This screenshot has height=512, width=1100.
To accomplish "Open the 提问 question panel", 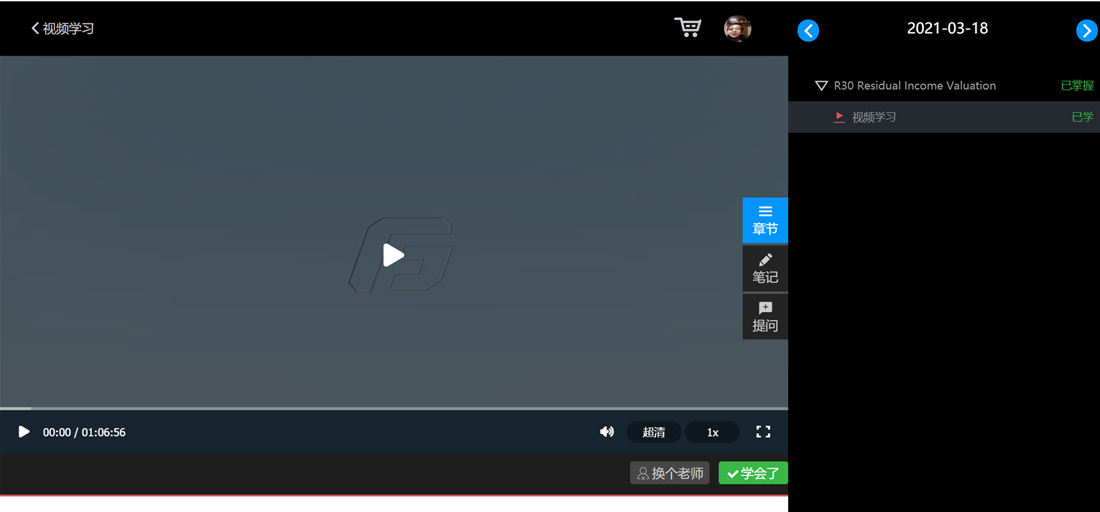I will (765, 316).
